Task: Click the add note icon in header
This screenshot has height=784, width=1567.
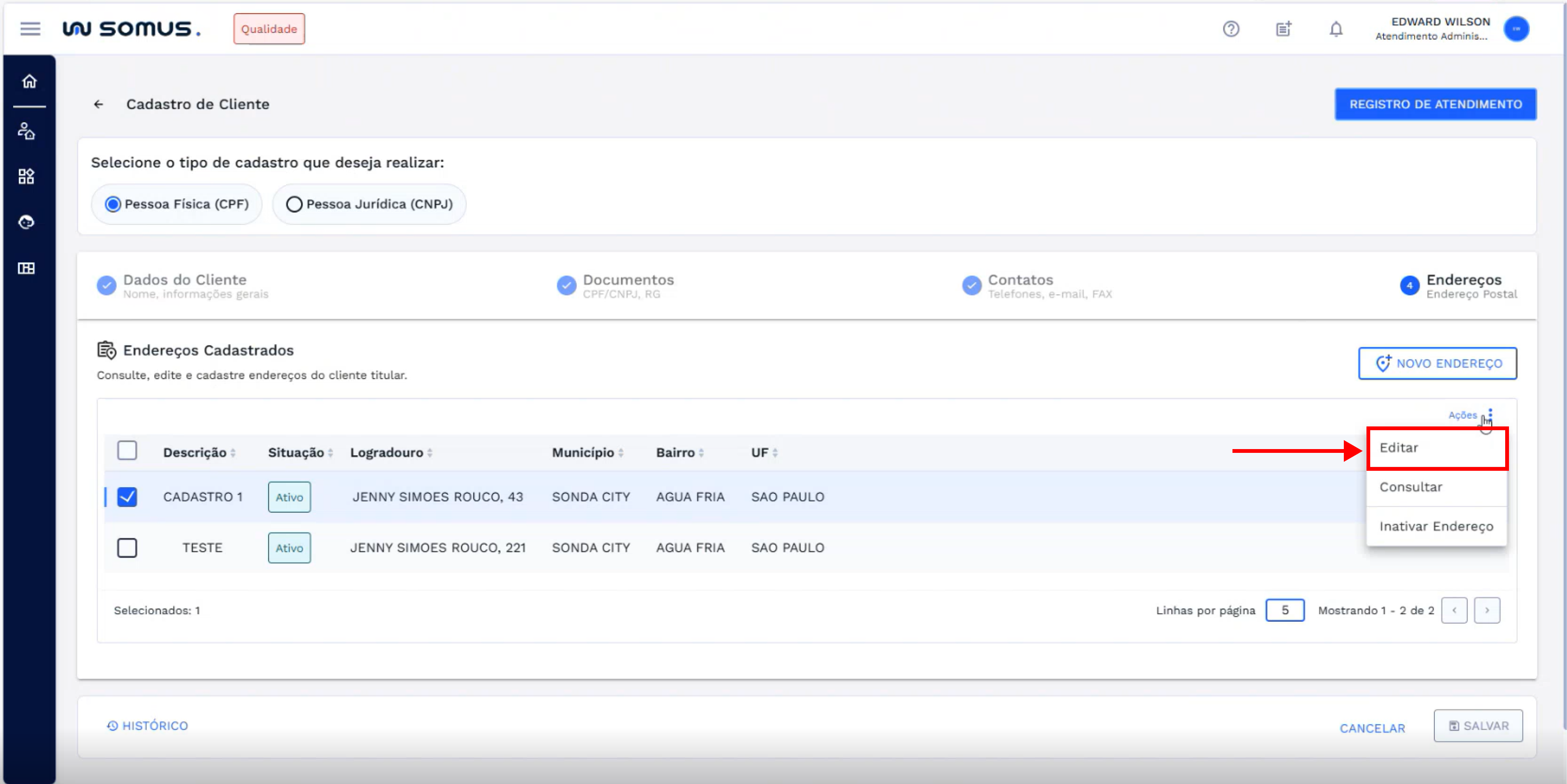Action: pyautogui.click(x=1283, y=29)
